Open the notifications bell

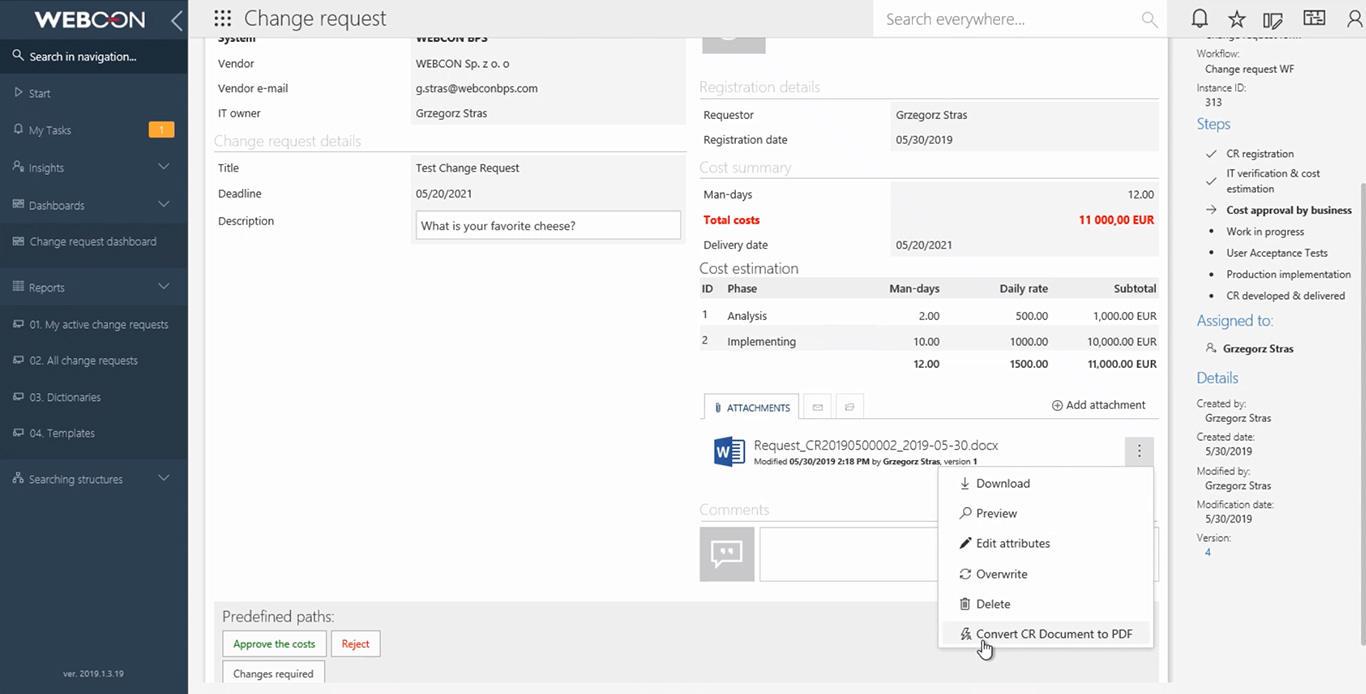pyautogui.click(x=1199, y=19)
